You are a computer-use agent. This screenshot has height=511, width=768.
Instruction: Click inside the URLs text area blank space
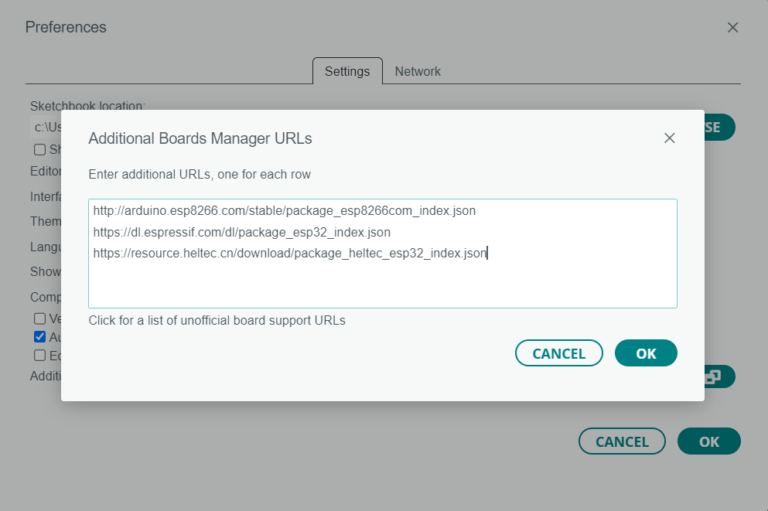[x=382, y=285]
